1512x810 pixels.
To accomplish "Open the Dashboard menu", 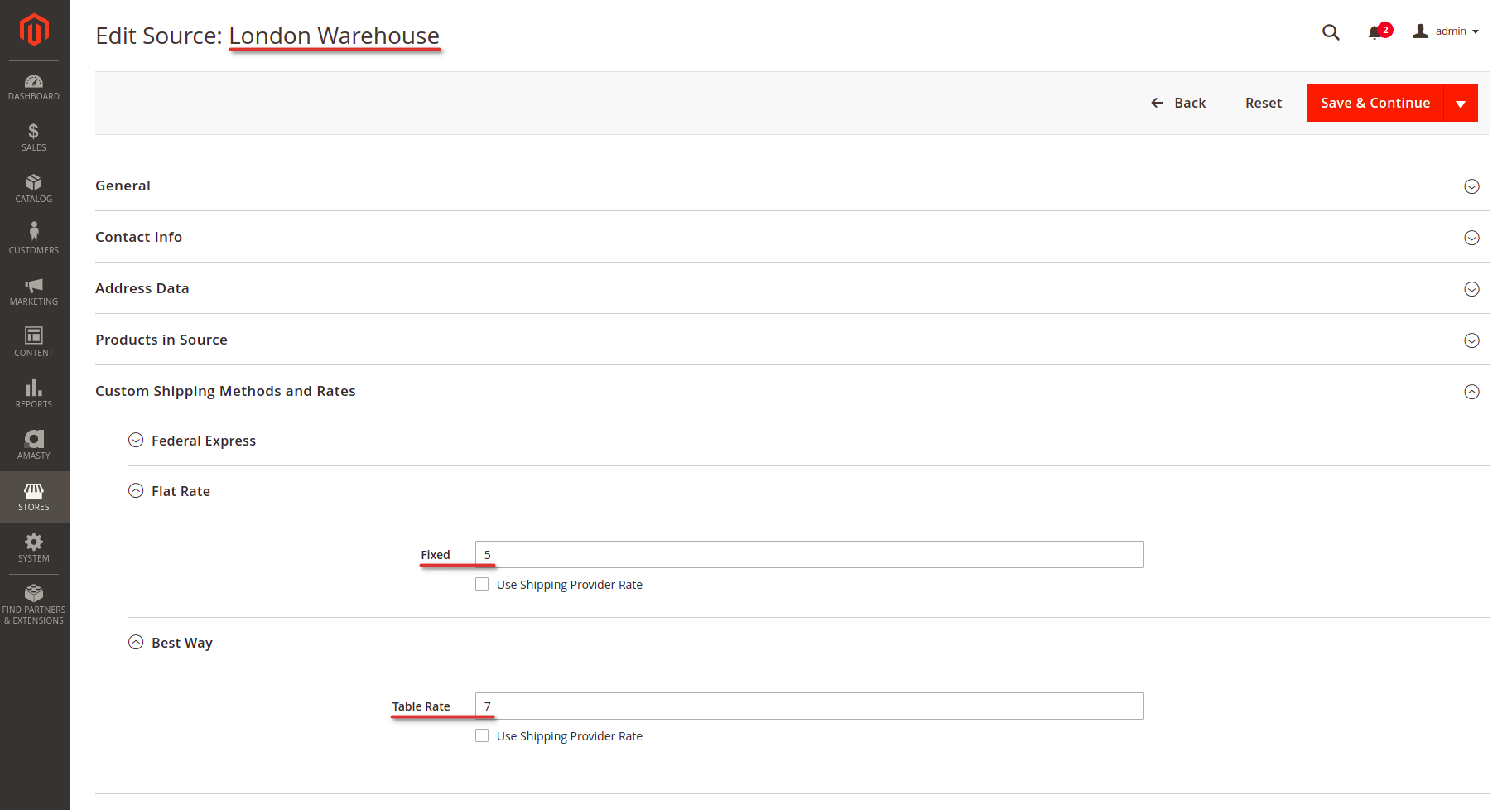I will [x=34, y=87].
